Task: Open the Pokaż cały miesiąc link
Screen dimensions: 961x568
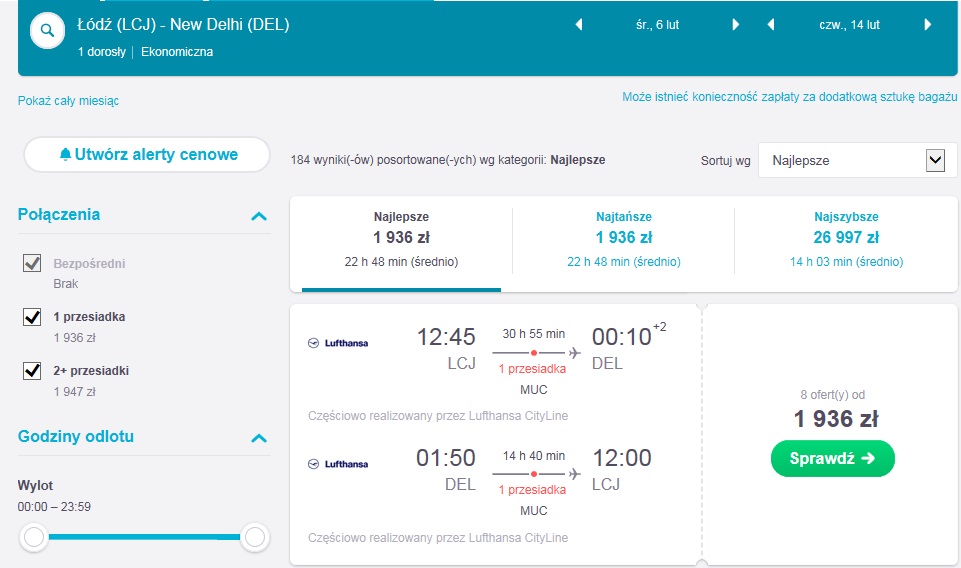Action: pos(68,100)
